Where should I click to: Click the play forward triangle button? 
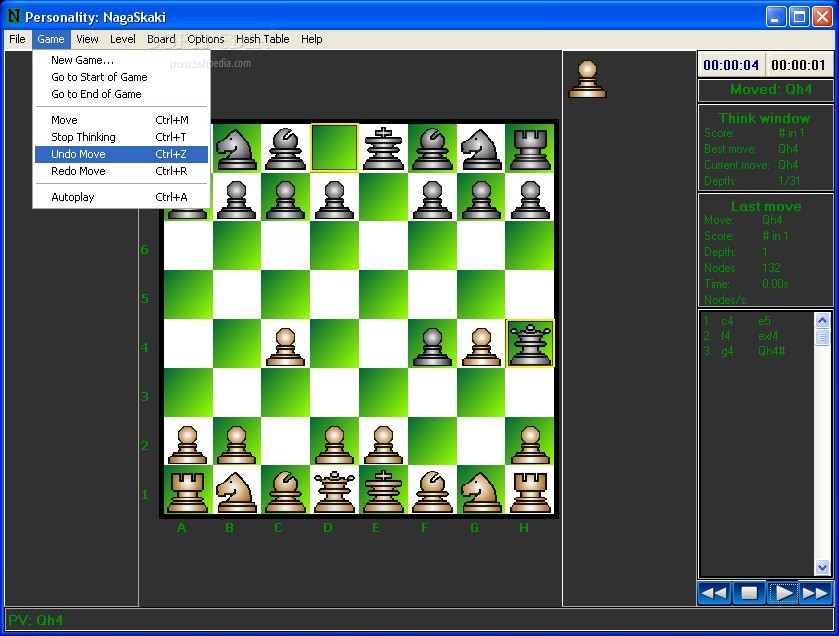tap(783, 593)
